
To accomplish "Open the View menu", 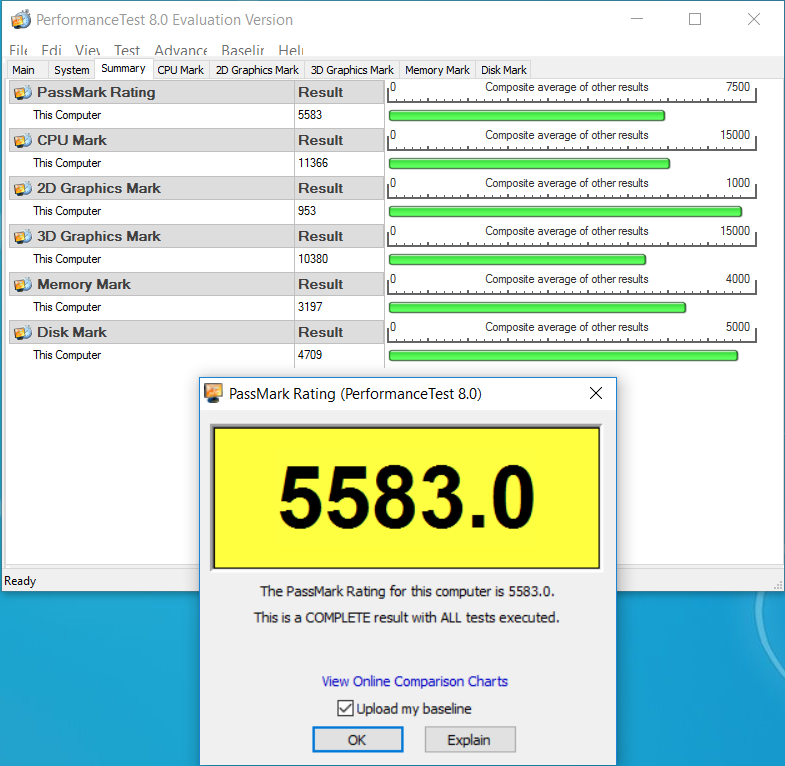I will point(88,50).
